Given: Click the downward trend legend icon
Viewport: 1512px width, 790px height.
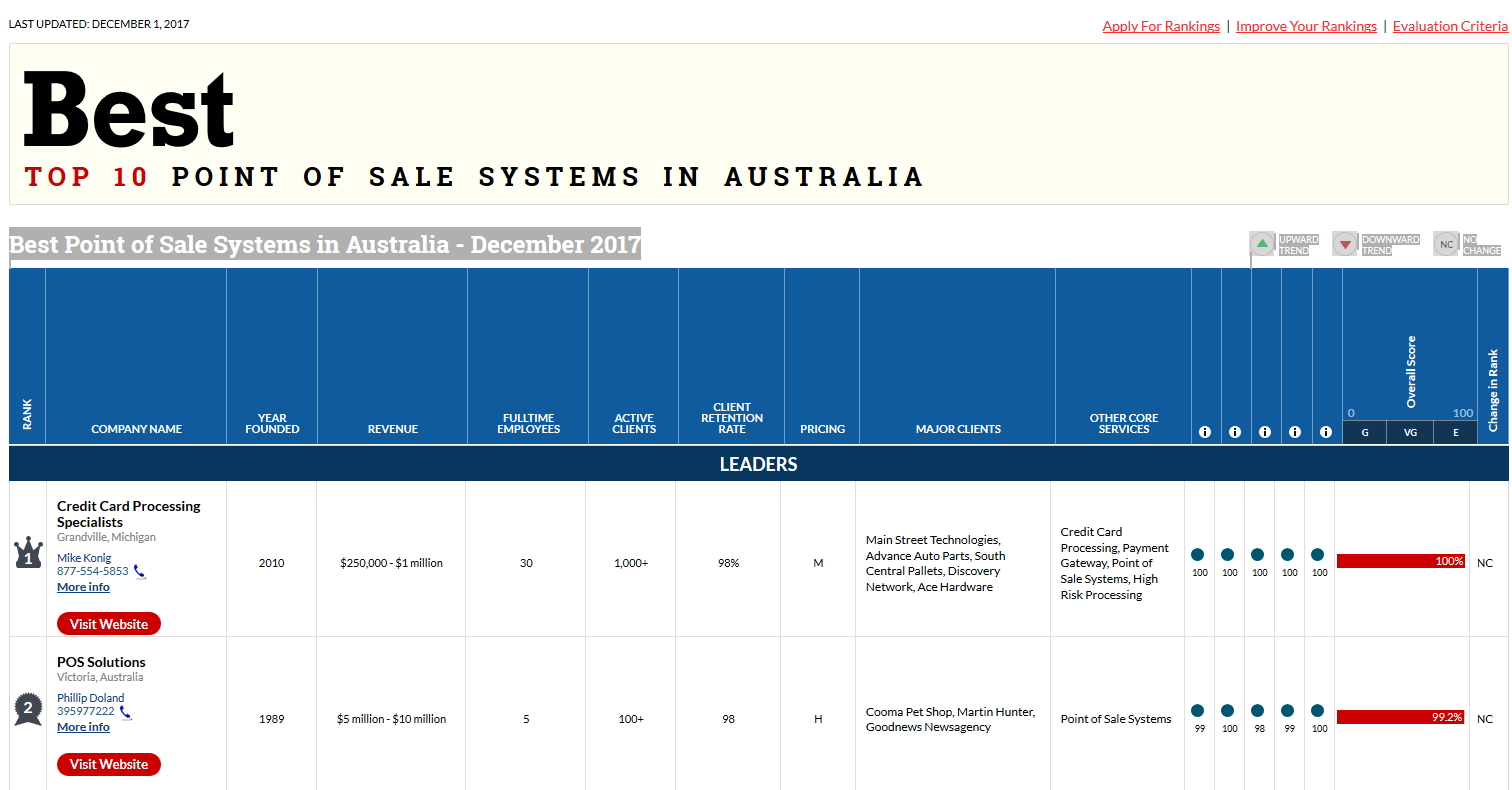Looking at the screenshot, I should pos(1345,244).
